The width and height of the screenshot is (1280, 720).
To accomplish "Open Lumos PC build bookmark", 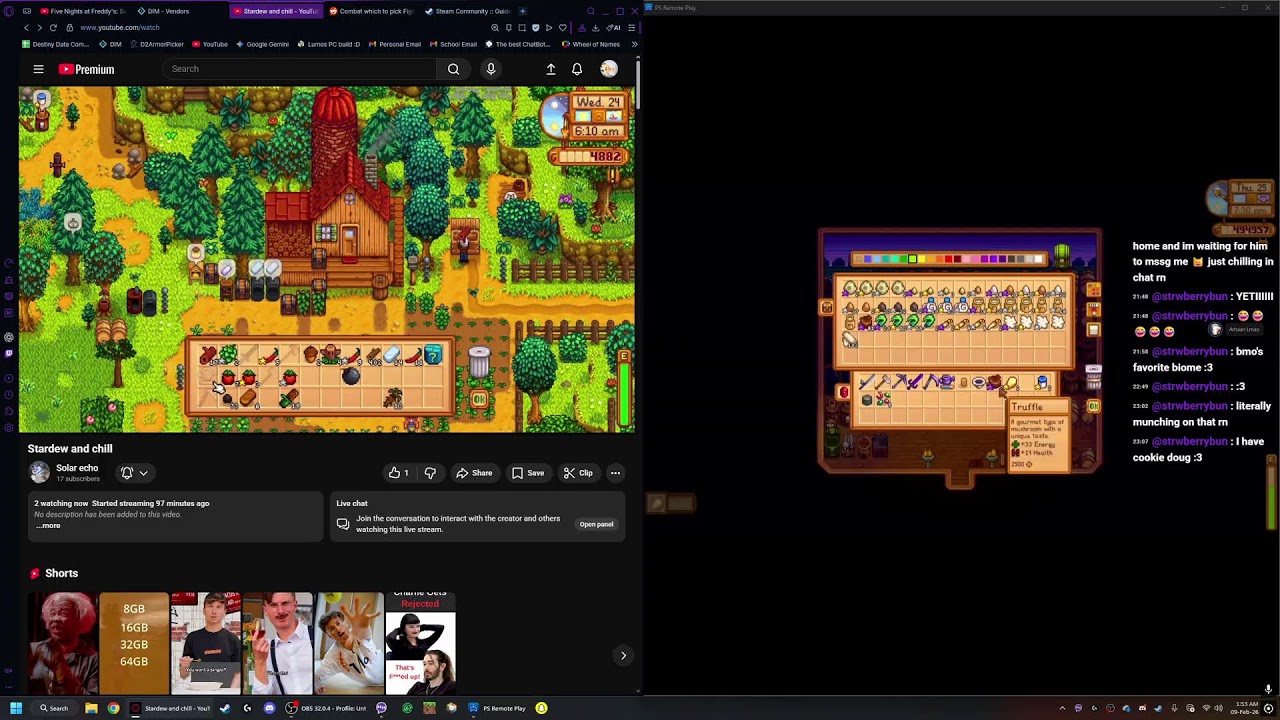I will (x=328, y=44).
